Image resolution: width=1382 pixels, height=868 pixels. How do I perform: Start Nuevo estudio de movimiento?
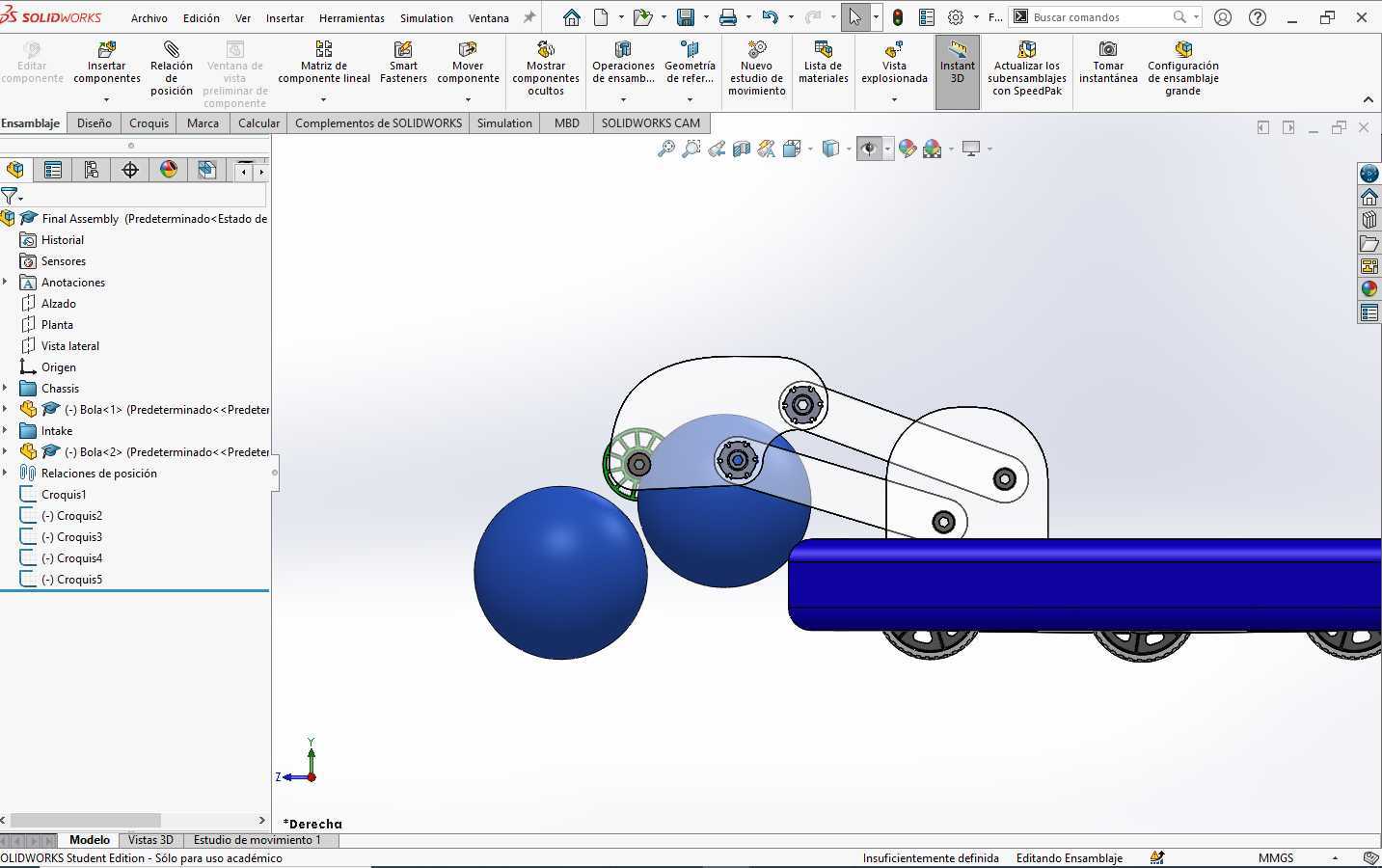click(x=757, y=68)
